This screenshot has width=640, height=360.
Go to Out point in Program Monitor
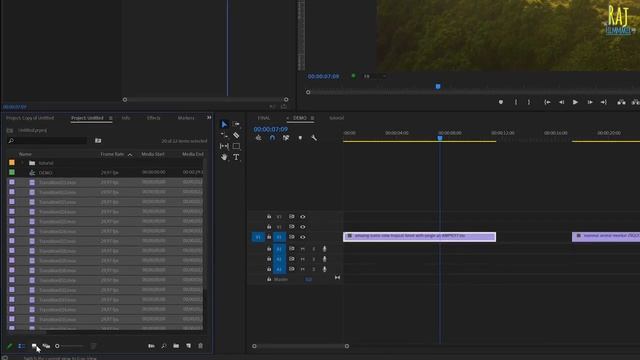[x=604, y=102]
